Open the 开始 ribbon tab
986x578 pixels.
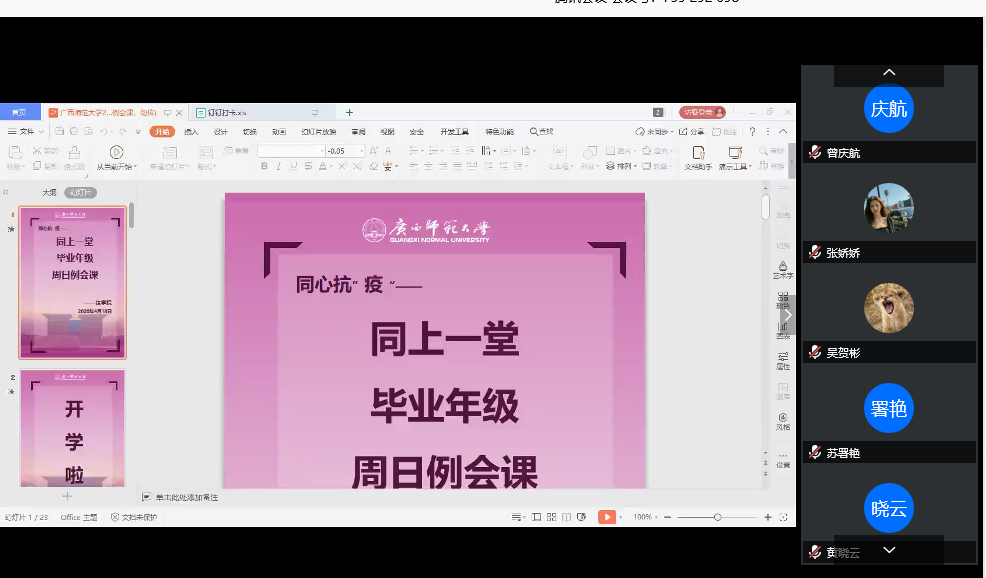(162, 131)
